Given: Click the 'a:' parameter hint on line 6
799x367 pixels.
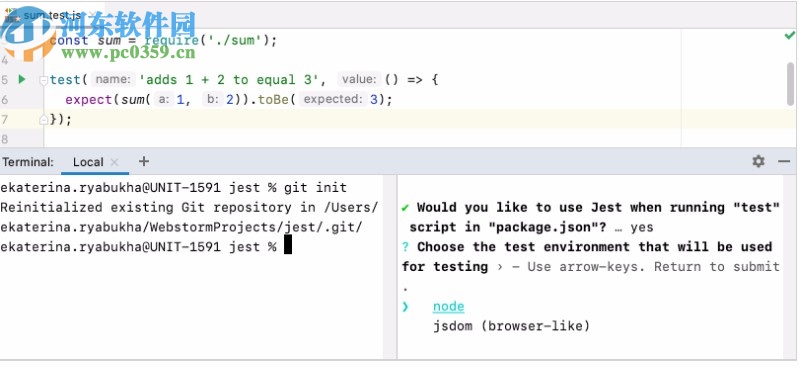Looking at the screenshot, I should tap(164, 99).
